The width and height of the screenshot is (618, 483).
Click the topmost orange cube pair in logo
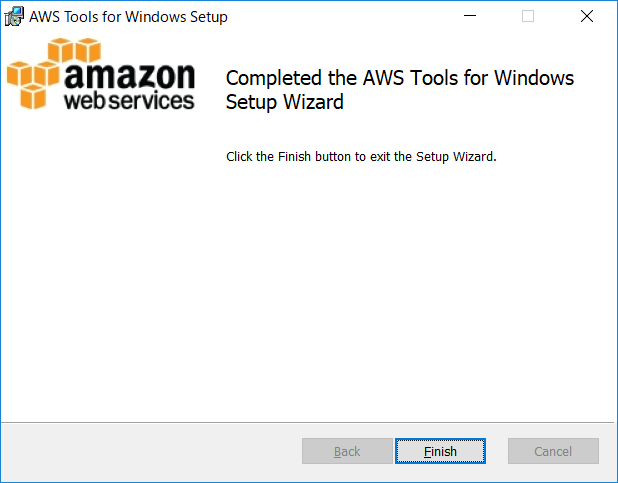74,50
